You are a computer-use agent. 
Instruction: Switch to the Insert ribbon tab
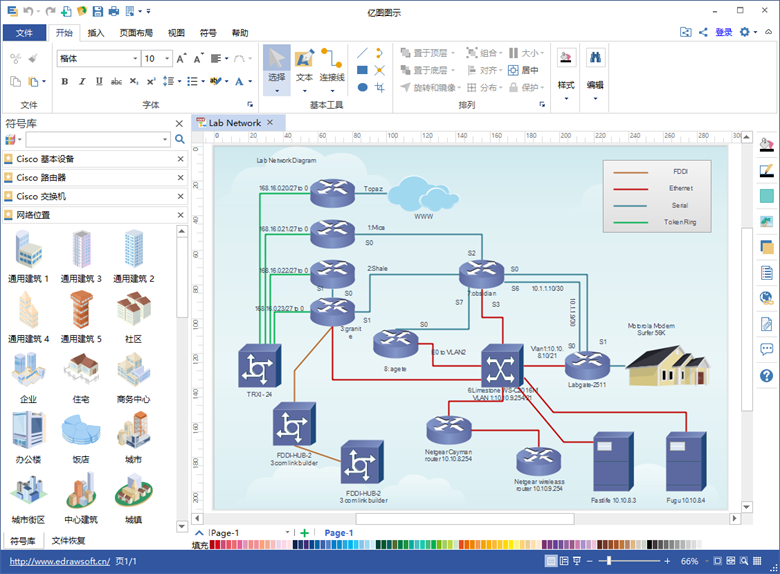pyautogui.click(x=96, y=33)
